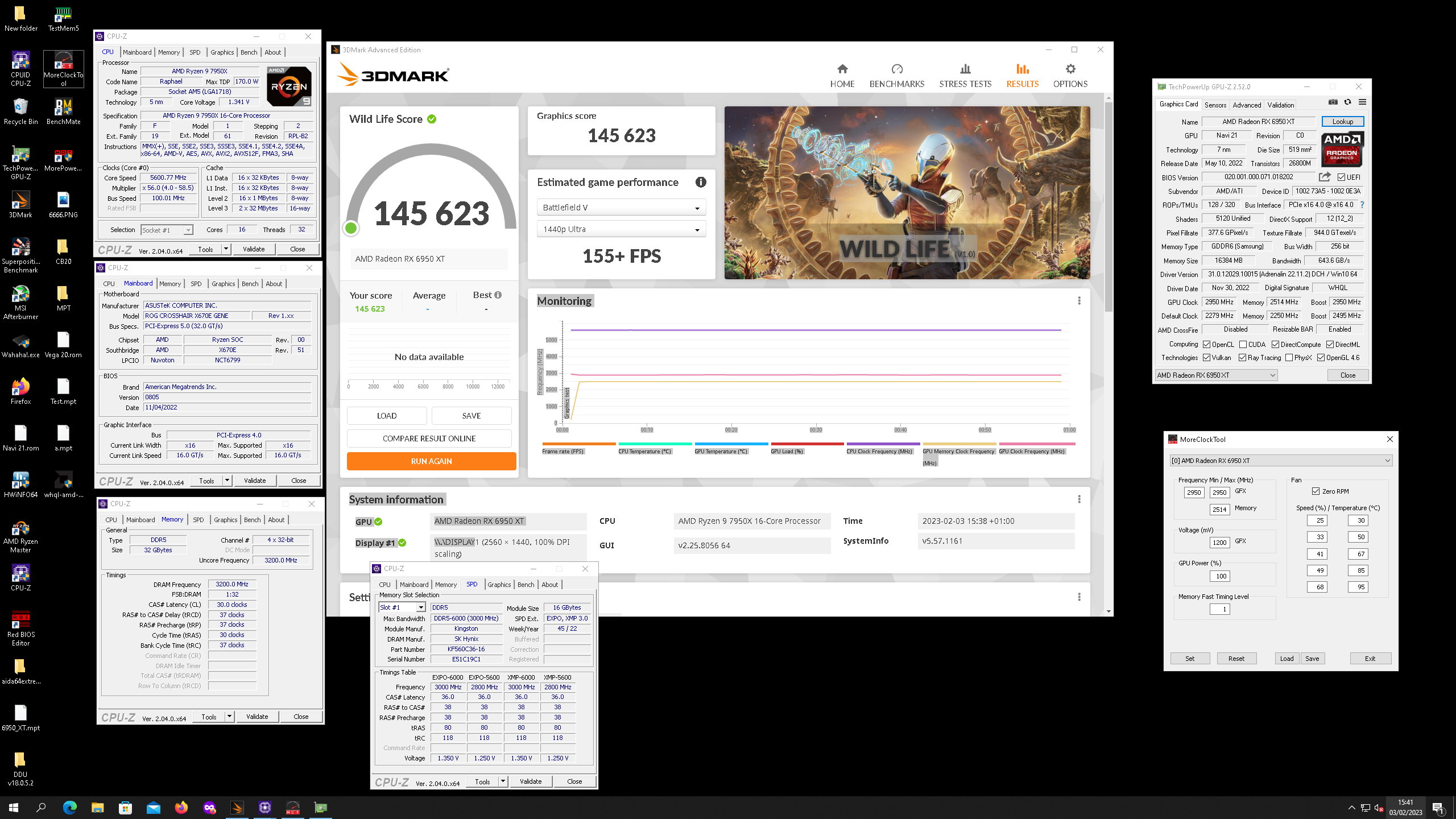The height and width of the screenshot is (819, 1456).
Task: Click Lookup button in GPU-Z
Action: [1343, 122]
